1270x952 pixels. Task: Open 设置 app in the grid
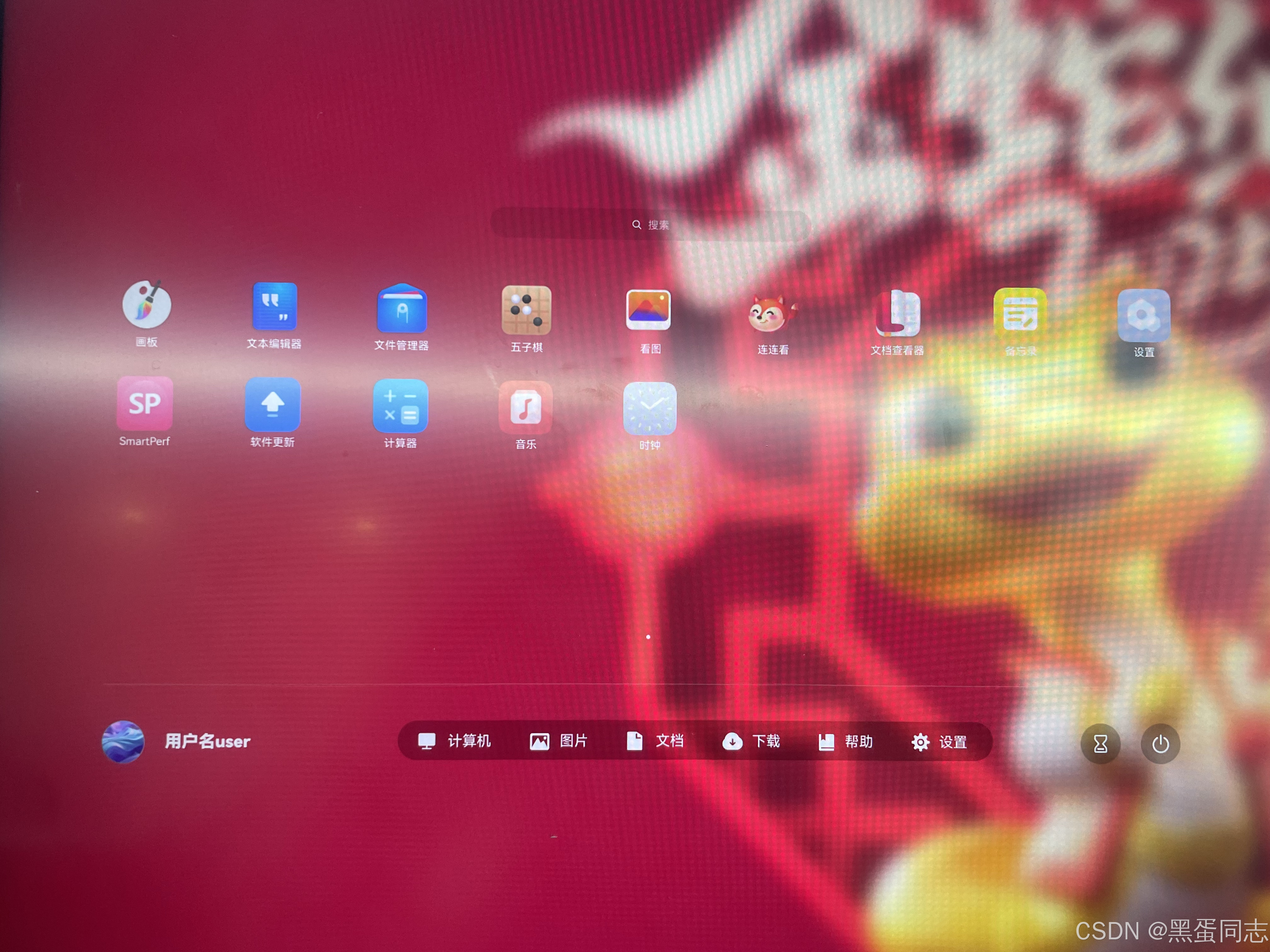tap(1143, 316)
